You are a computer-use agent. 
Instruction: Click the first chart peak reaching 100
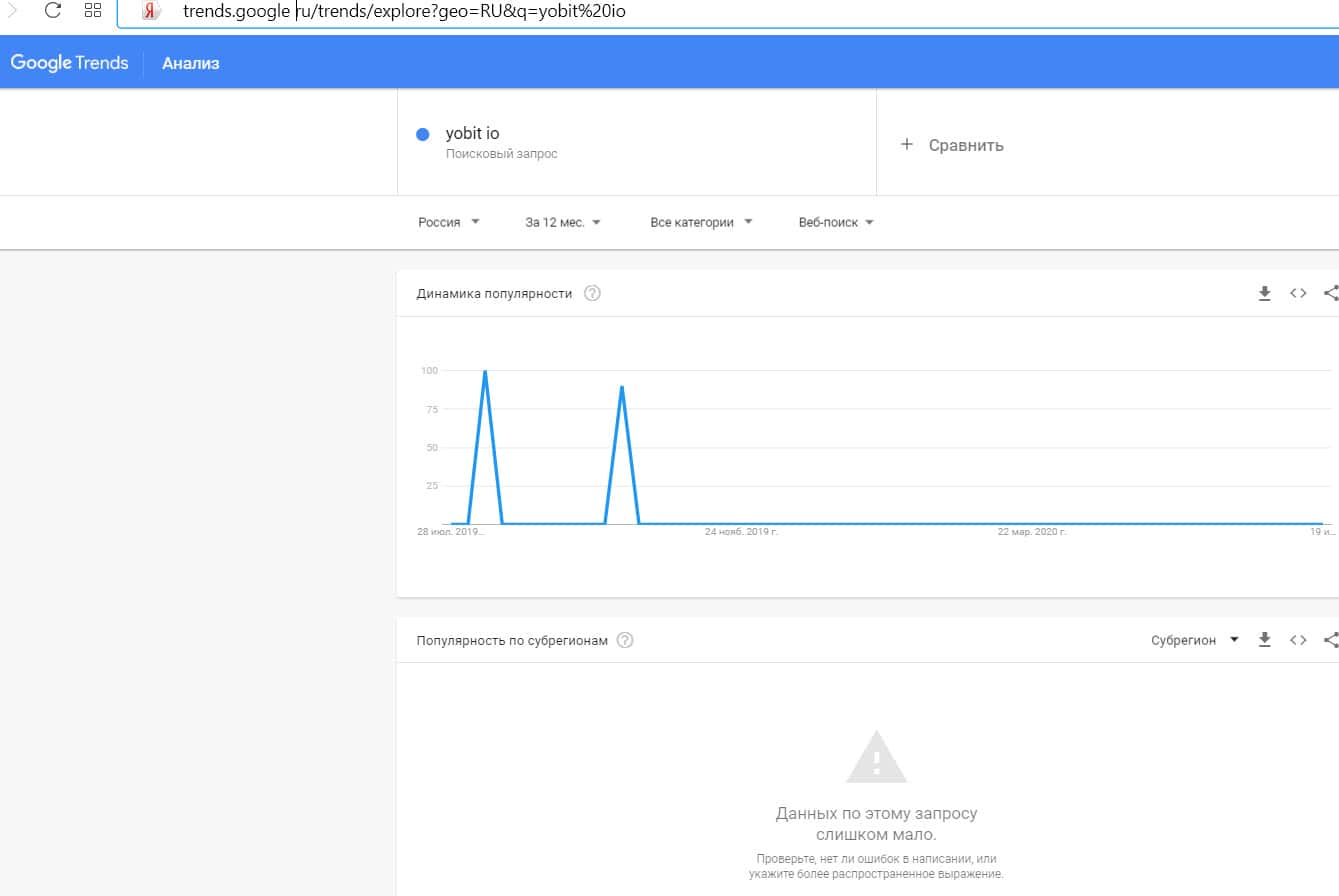(x=485, y=371)
